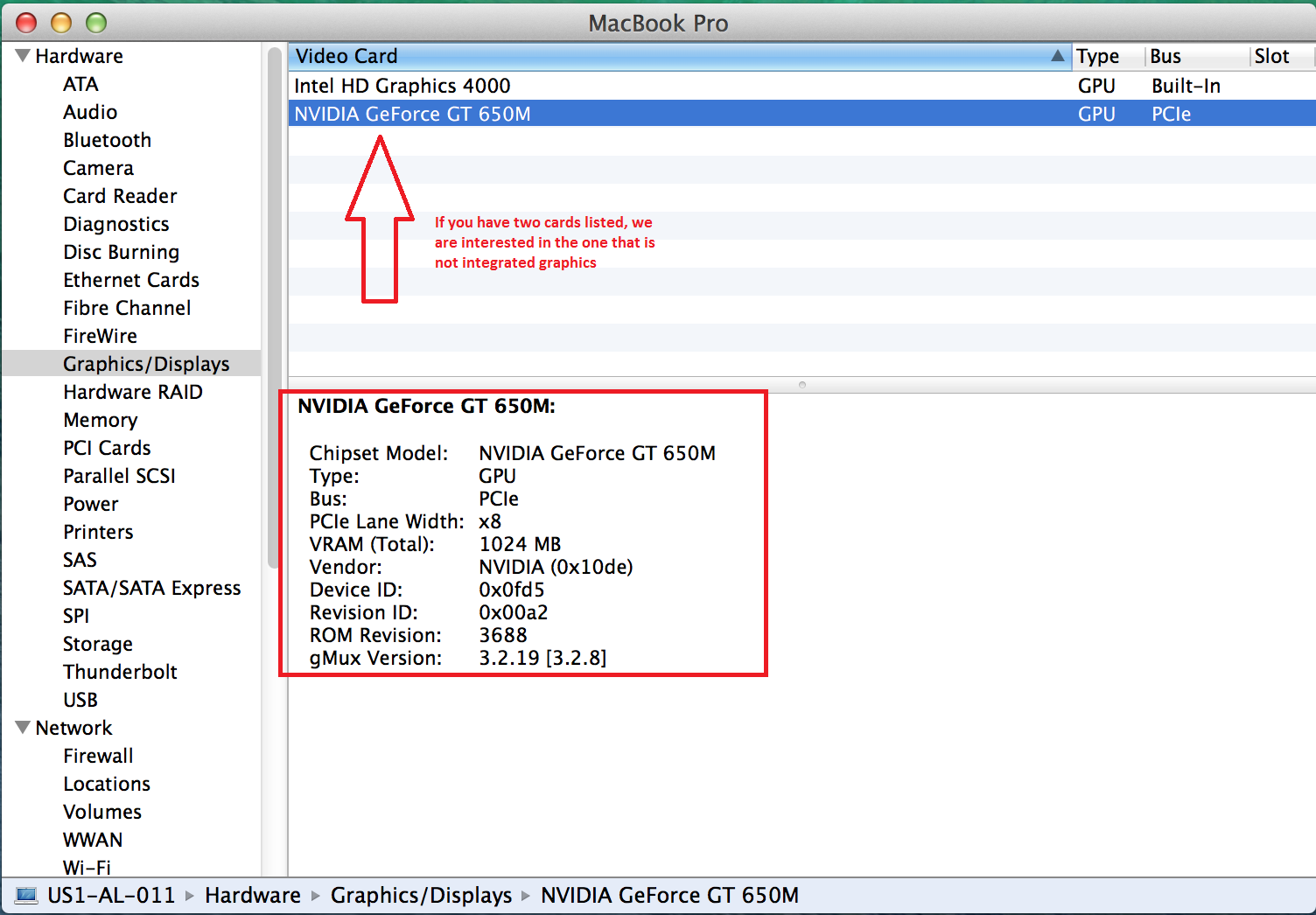1316x915 pixels.
Task: Show Thunderbolt device information
Action: coord(120,672)
